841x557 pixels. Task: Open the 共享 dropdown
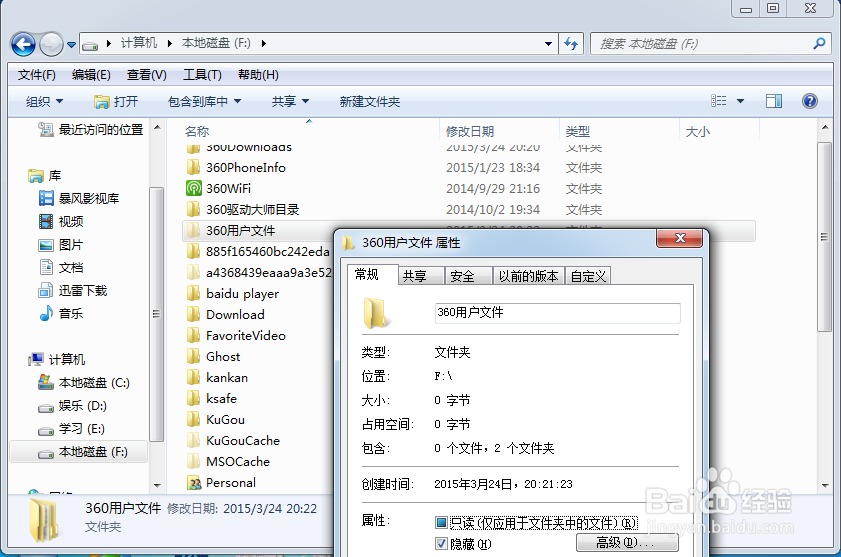pyautogui.click(x=290, y=101)
